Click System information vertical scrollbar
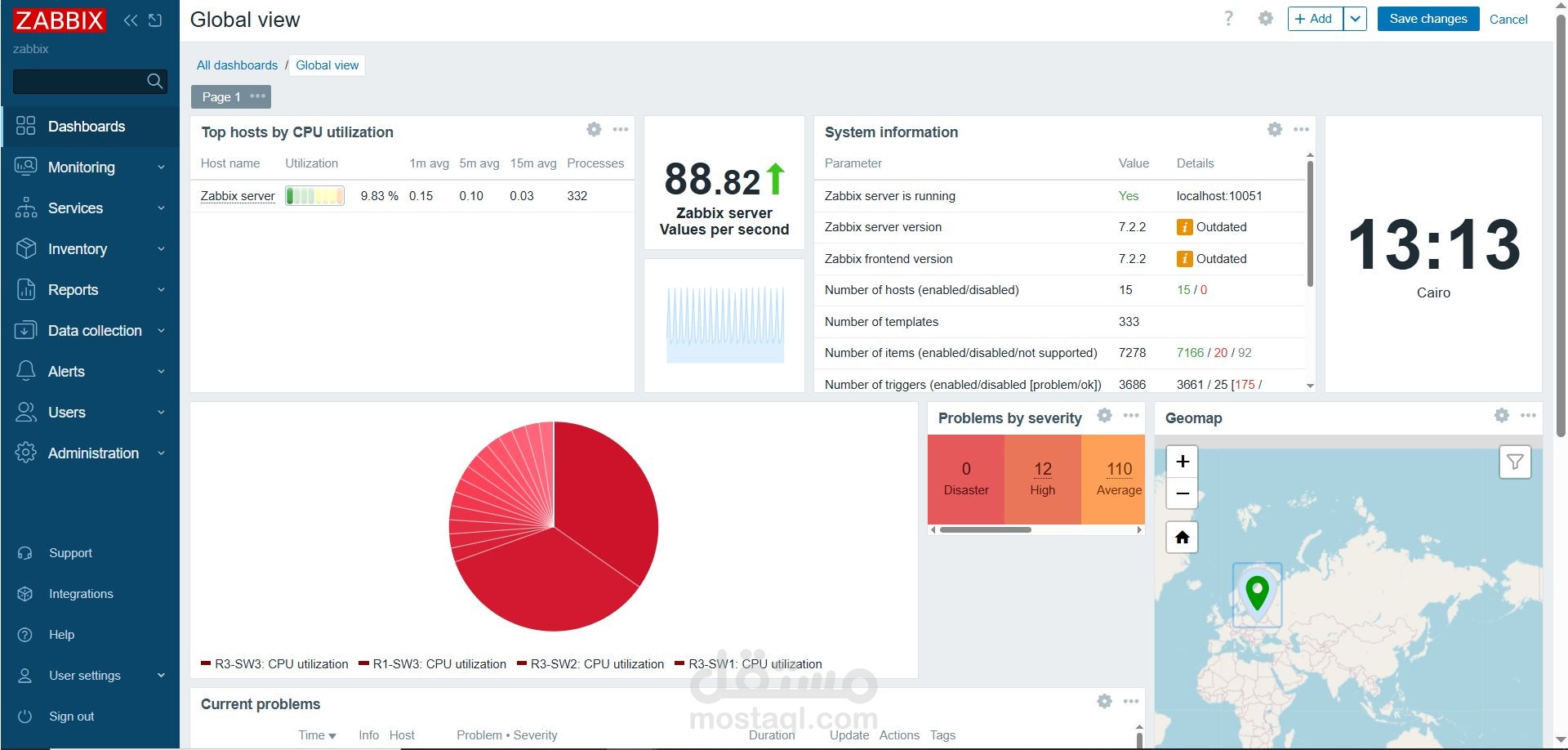 (1310, 225)
